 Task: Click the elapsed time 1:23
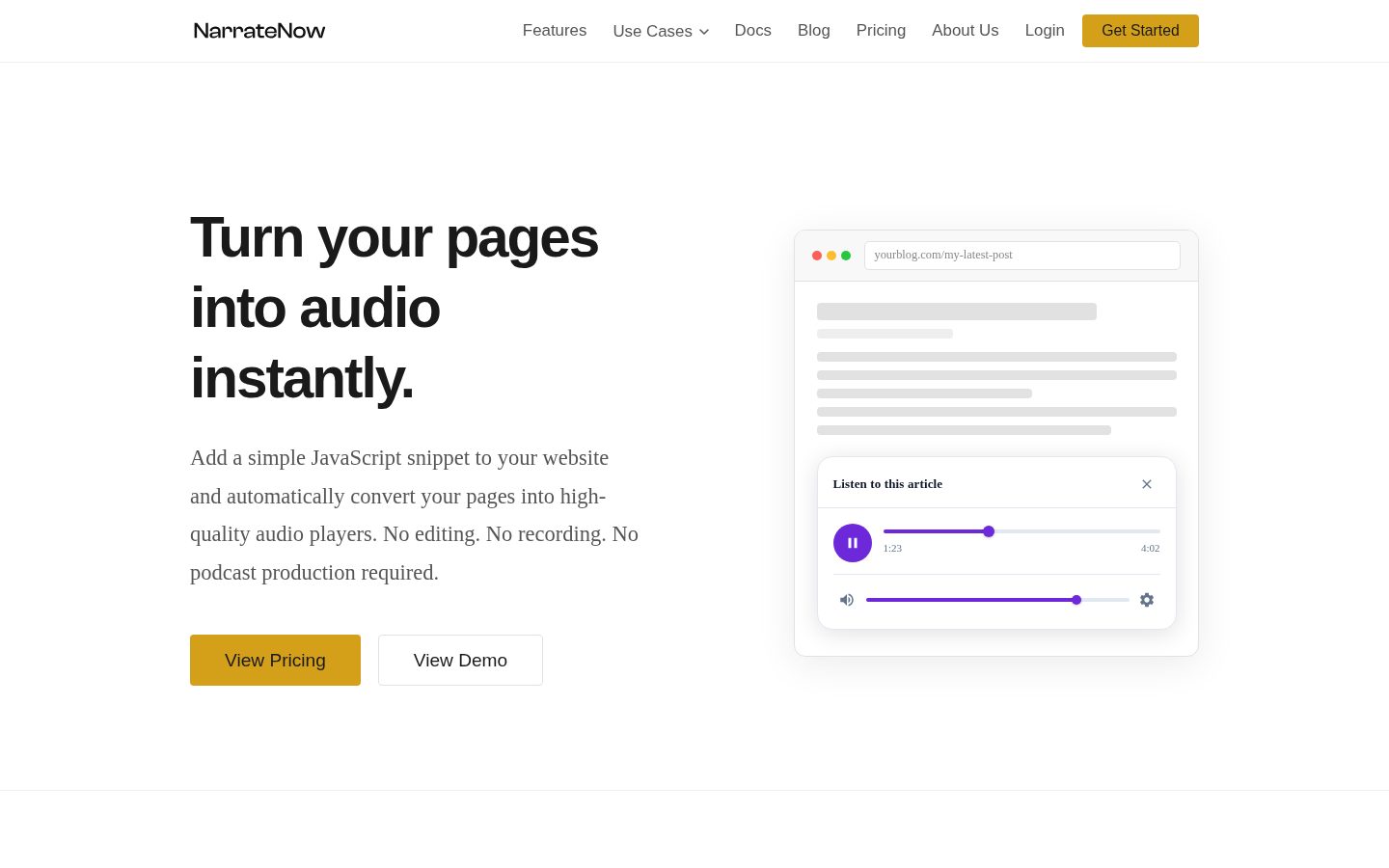pos(892,548)
